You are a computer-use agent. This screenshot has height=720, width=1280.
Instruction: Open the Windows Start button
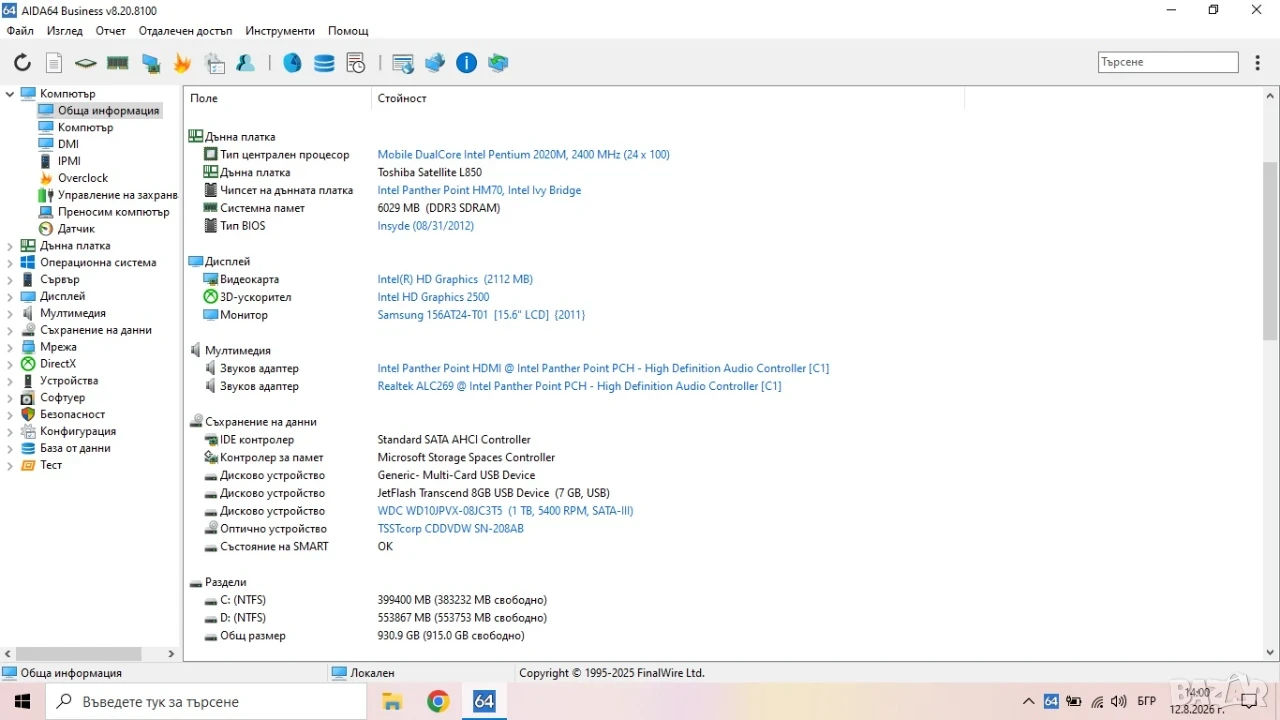click(x=22, y=701)
